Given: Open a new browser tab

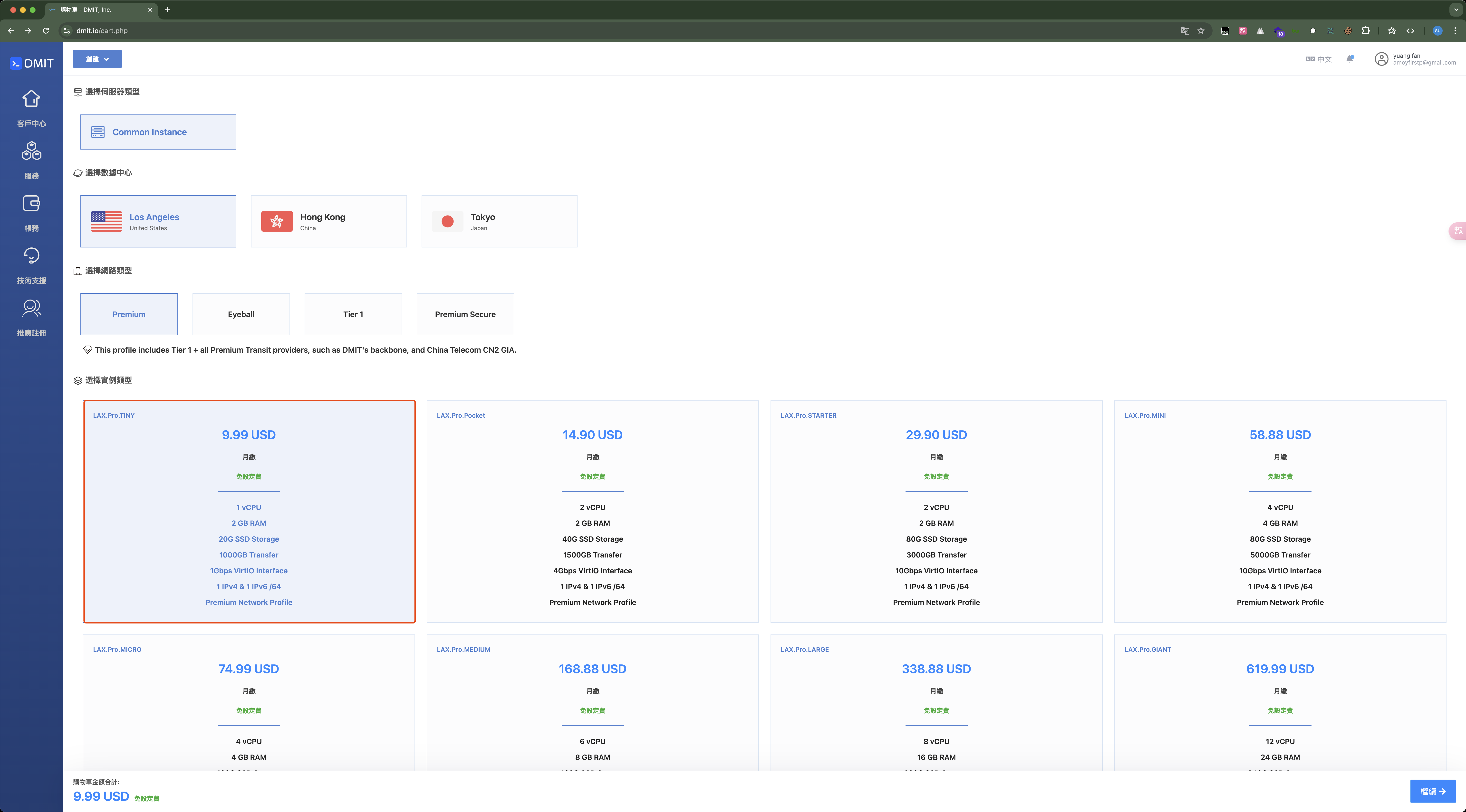Looking at the screenshot, I should click(167, 10).
